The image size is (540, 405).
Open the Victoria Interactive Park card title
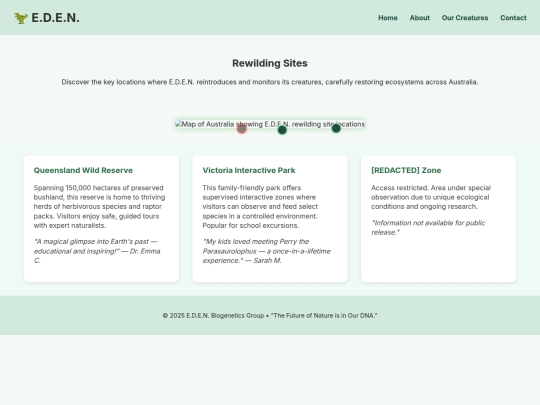click(249, 170)
